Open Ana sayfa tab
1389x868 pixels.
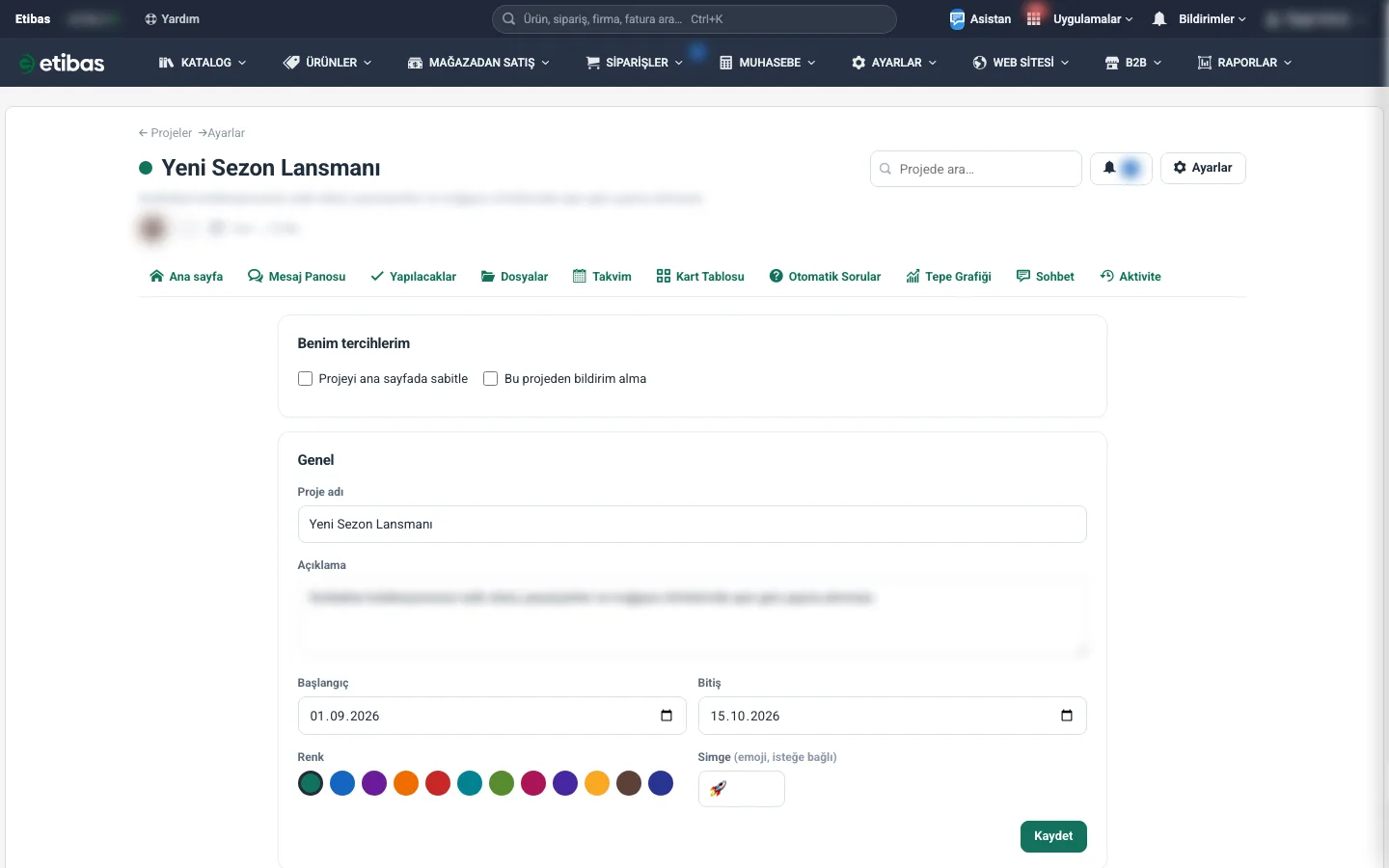point(186,277)
